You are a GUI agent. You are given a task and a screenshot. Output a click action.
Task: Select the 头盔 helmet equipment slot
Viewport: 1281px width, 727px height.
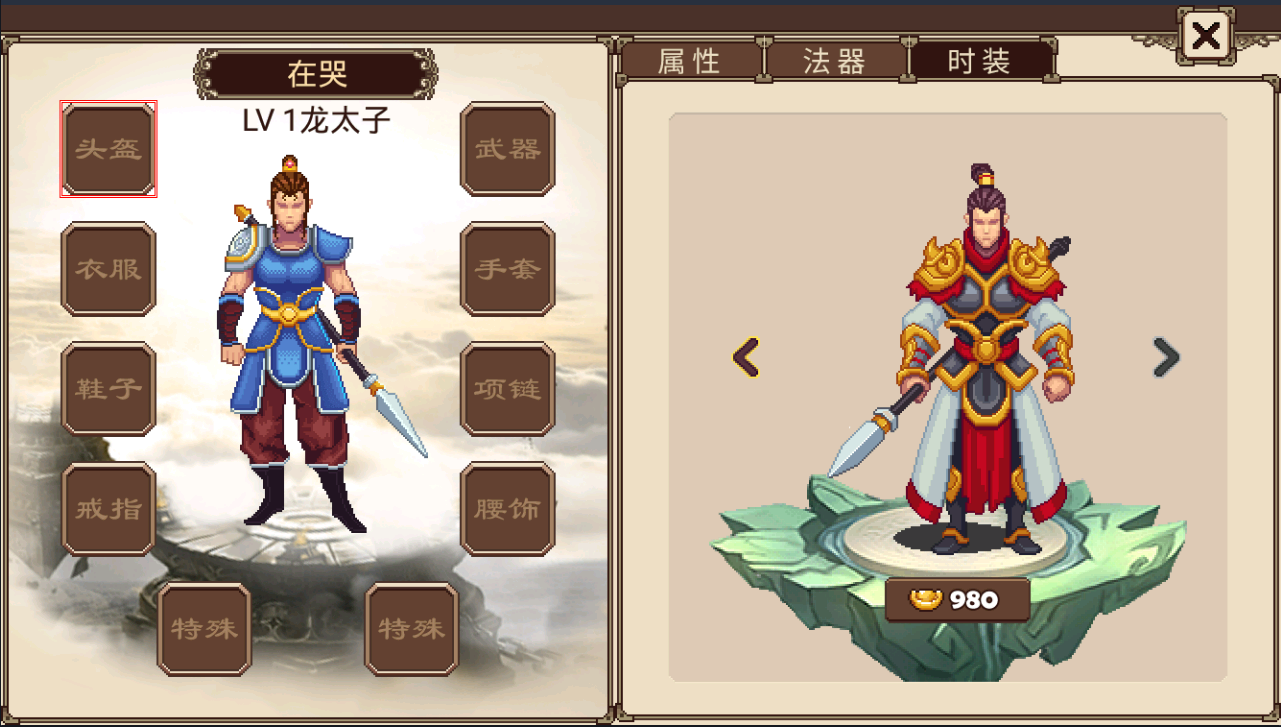108,149
